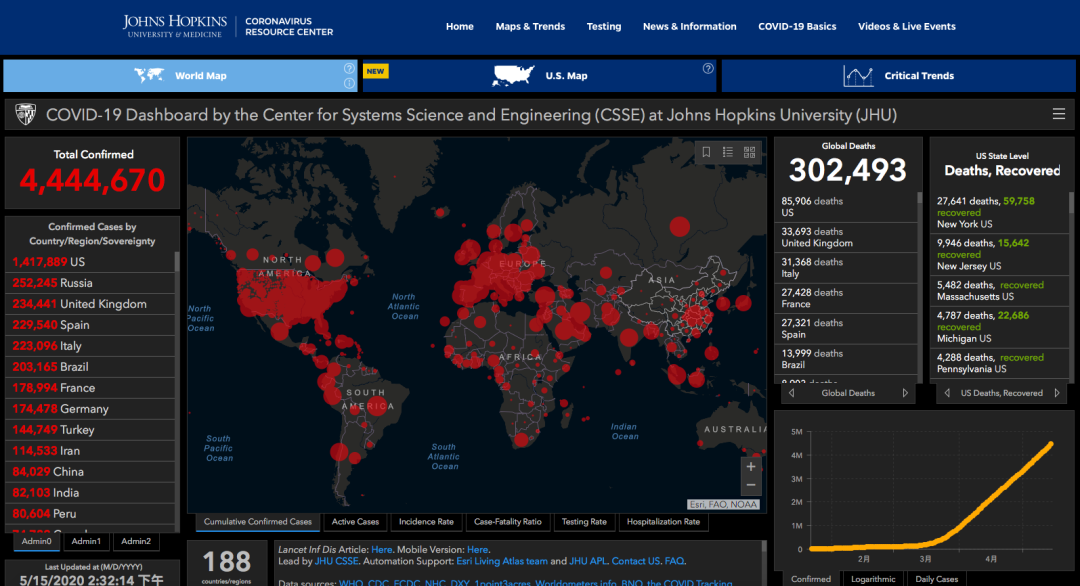Select Italy row with 223,096 cases
The width and height of the screenshot is (1080, 586).
click(90, 346)
